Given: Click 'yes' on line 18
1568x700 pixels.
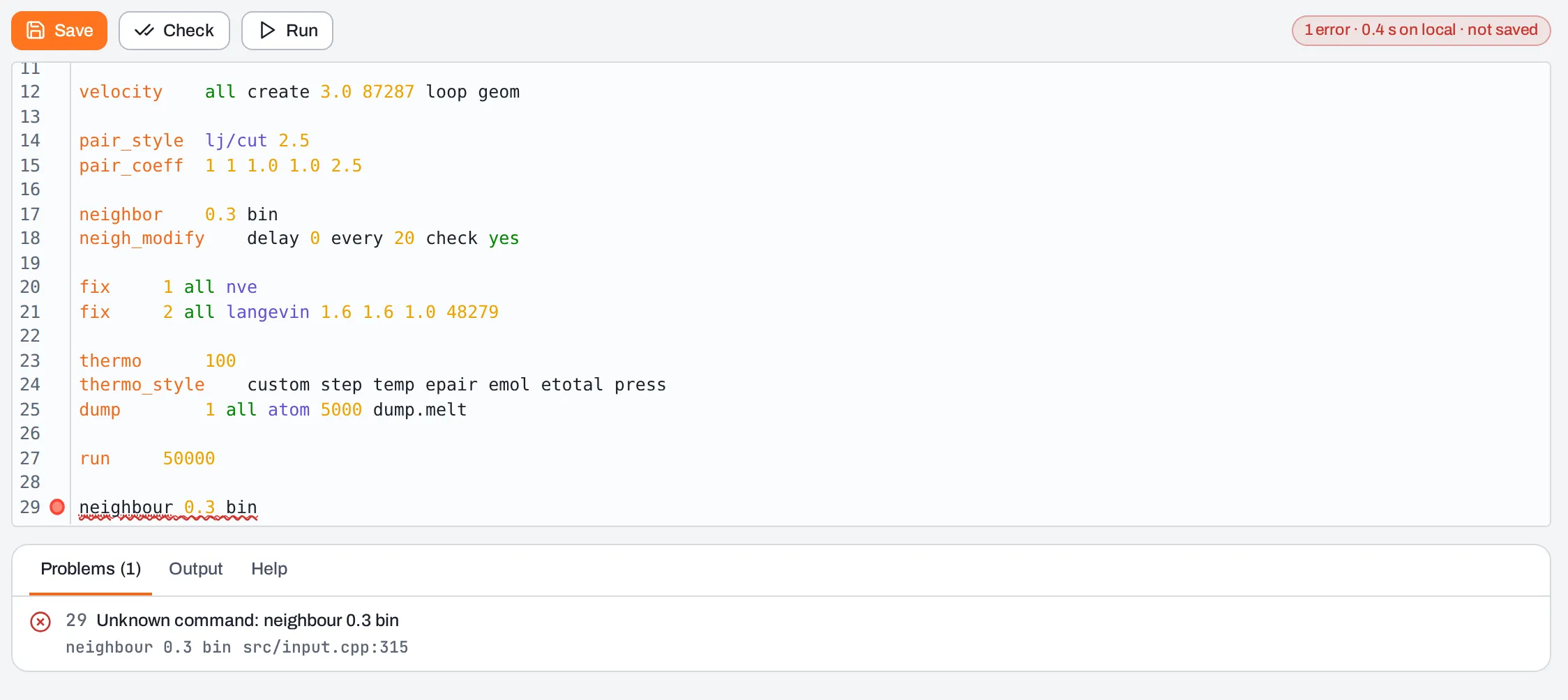Looking at the screenshot, I should [504, 238].
